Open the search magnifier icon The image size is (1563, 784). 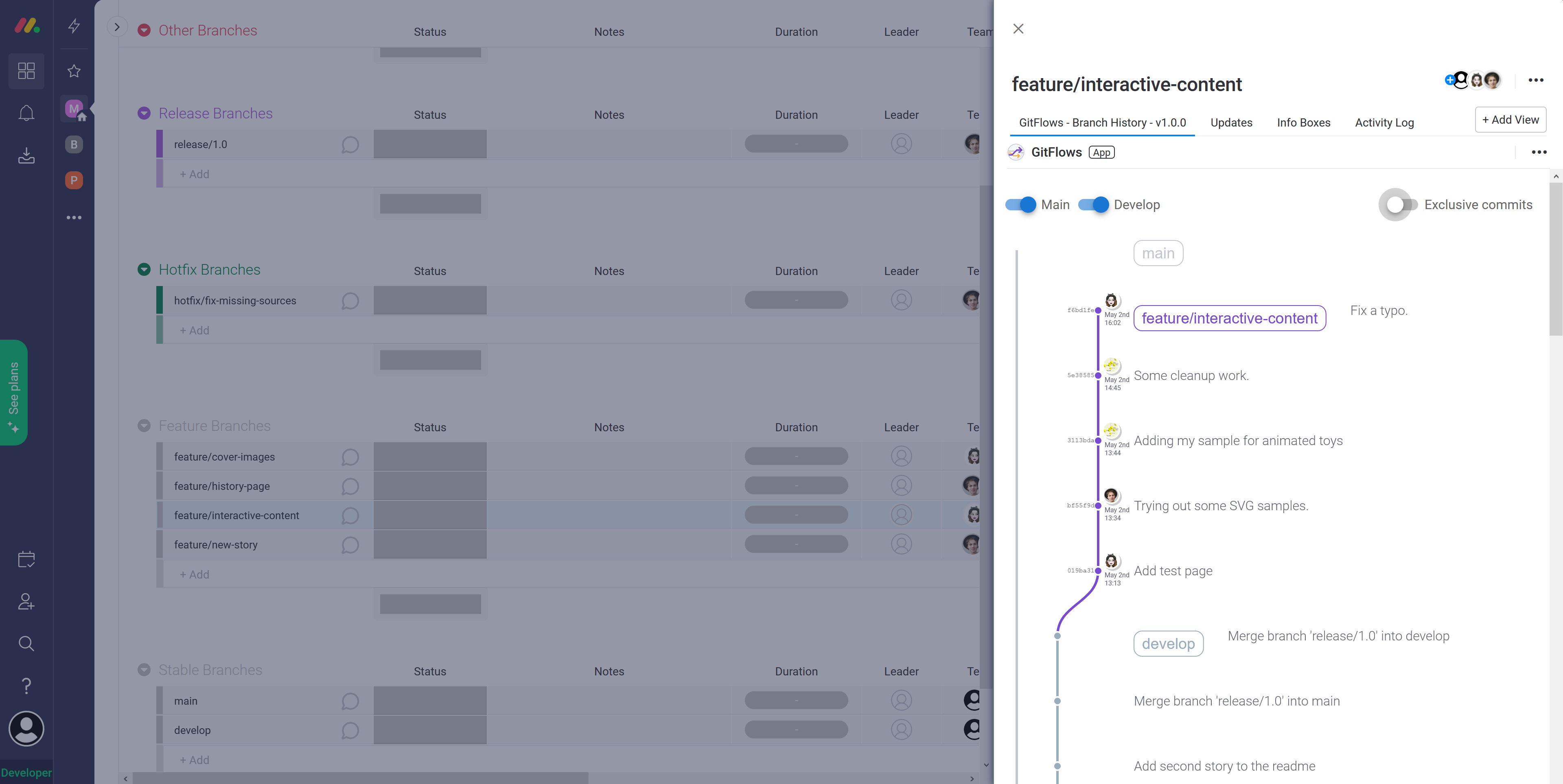26,643
